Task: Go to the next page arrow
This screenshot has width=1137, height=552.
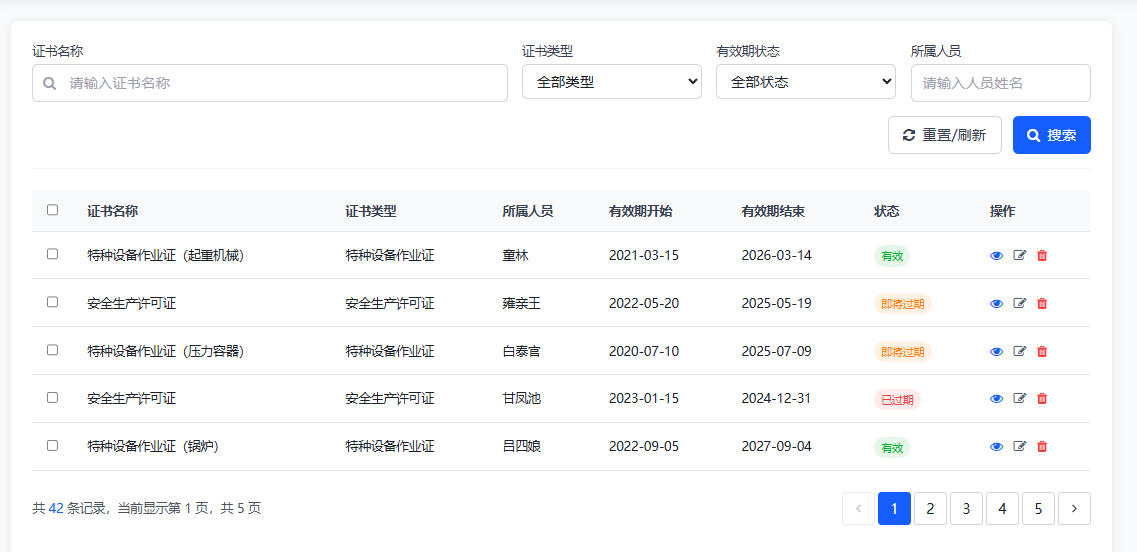Action: coord(1074,509)
